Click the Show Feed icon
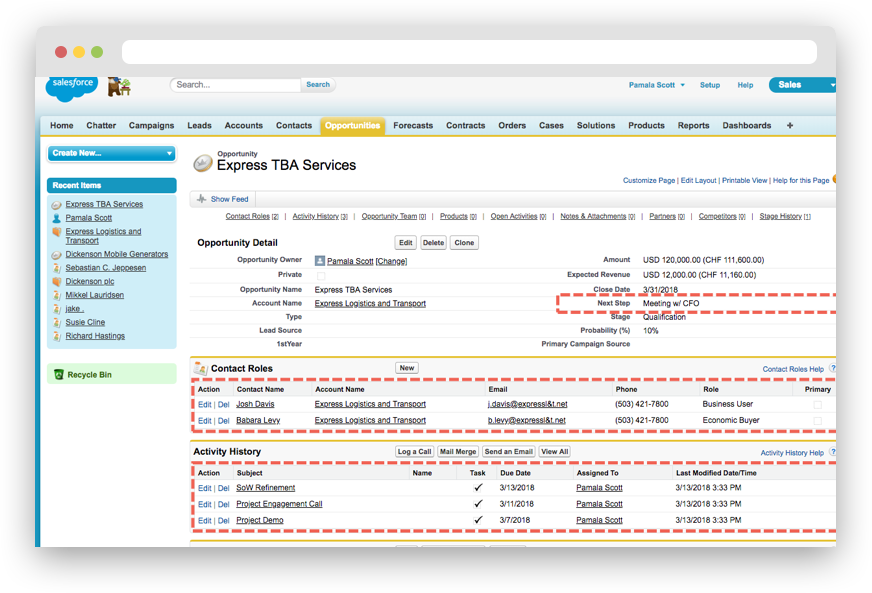Viewport: 872px width, 593px height. [204, 199]
